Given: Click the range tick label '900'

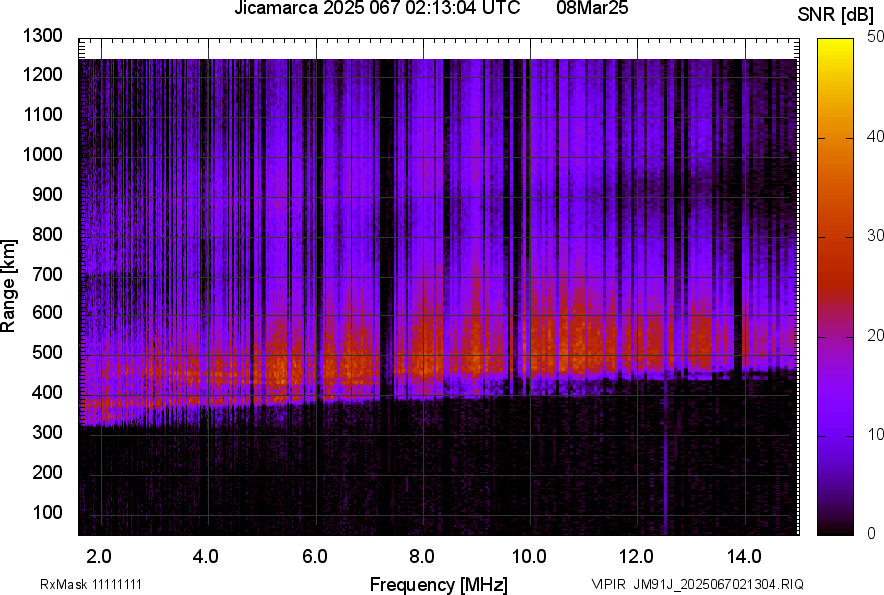Looking at the screenshot, I should point(47,194).
